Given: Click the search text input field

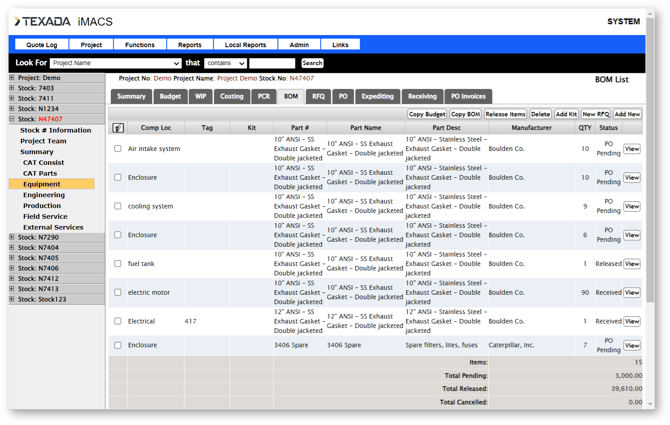Looking at the screenshot, I should pos(272,63).
